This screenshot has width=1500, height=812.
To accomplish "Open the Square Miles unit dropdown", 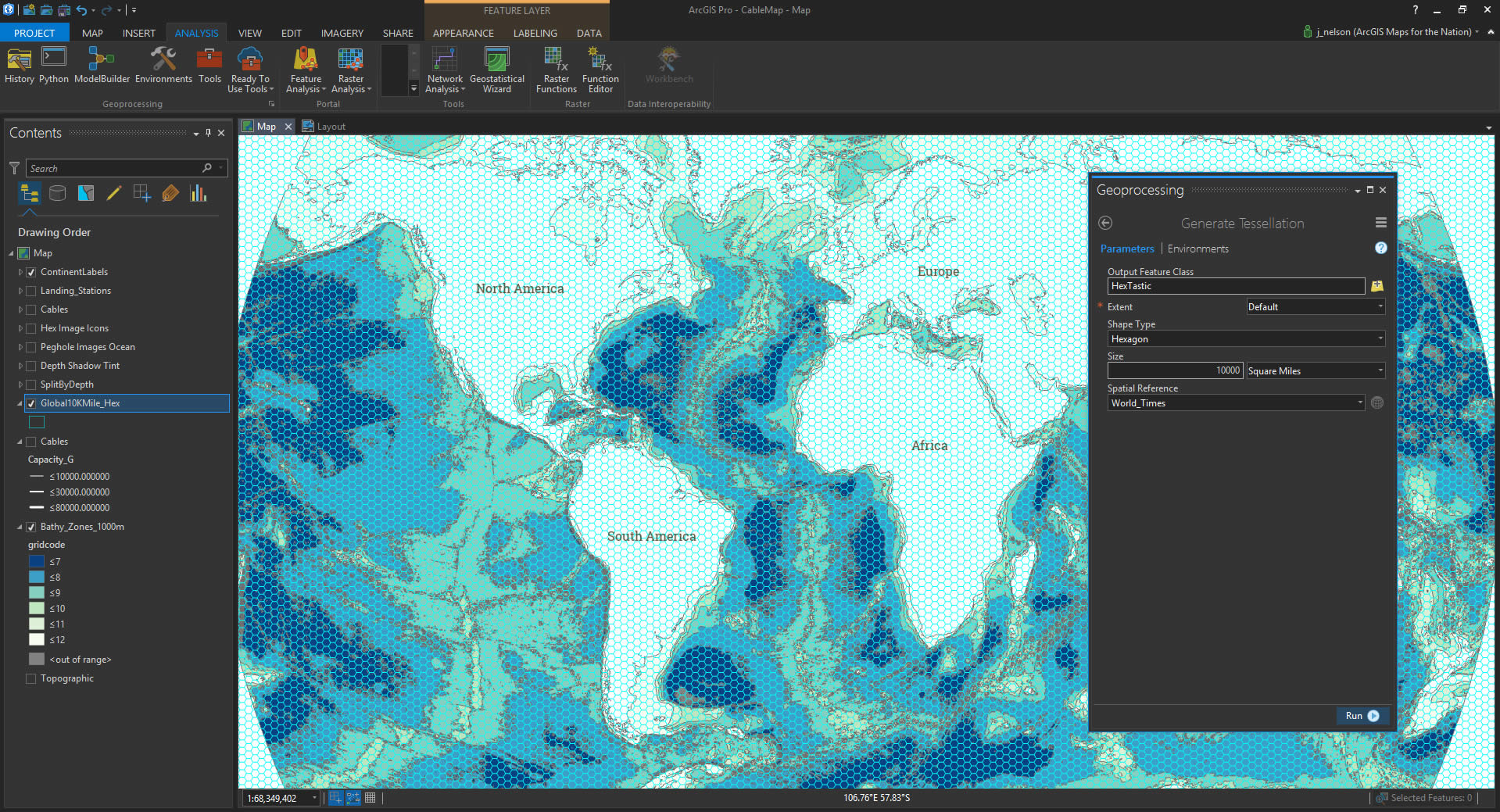I will 1315,371.
